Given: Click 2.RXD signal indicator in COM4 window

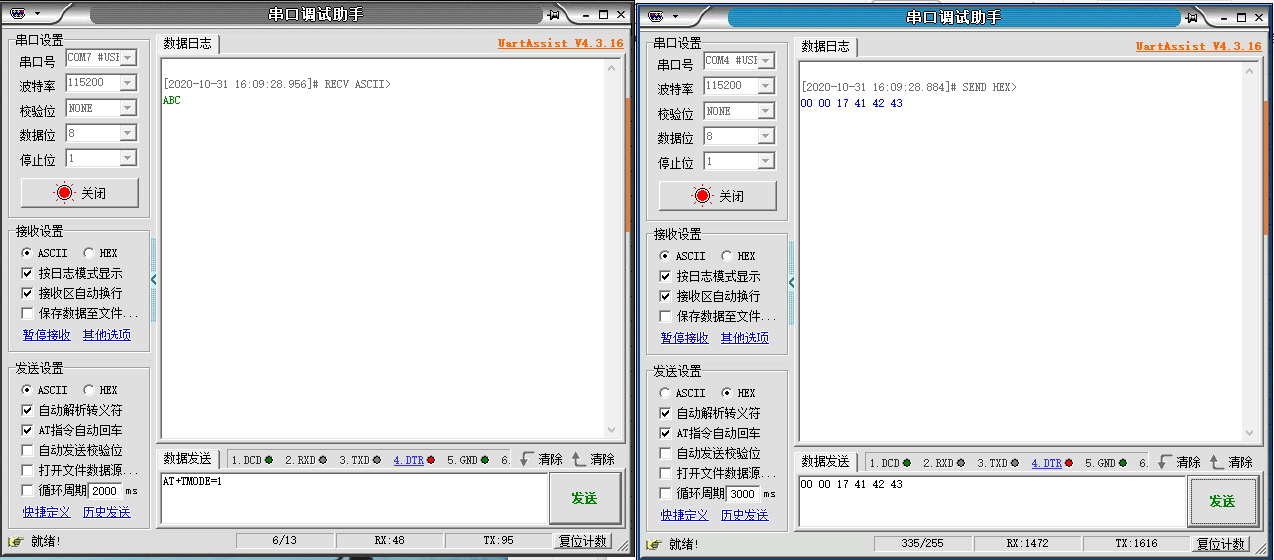Looking at the screenshot, I should click(944, 463).
